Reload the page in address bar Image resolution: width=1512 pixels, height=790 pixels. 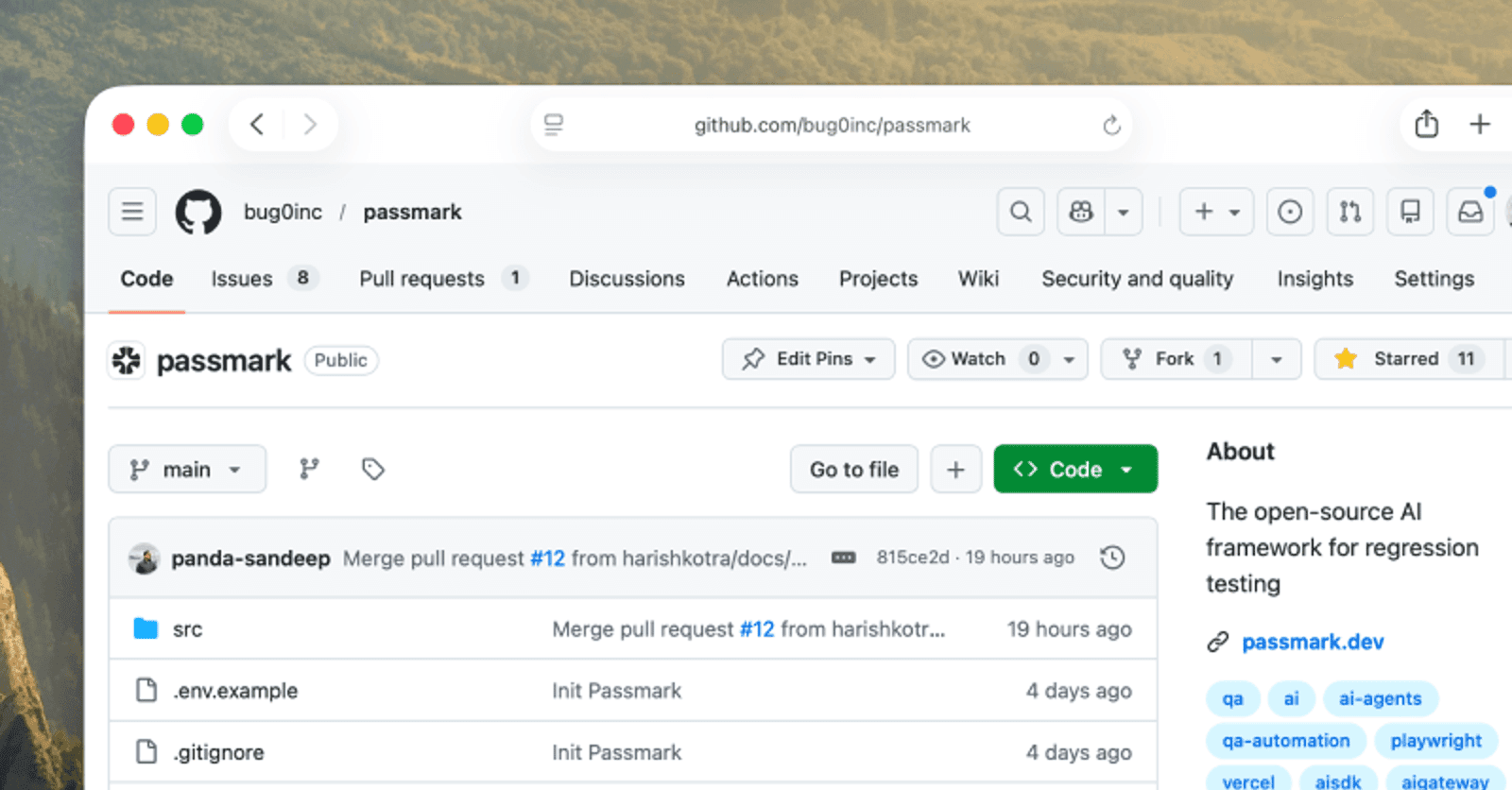[1111, 125]
